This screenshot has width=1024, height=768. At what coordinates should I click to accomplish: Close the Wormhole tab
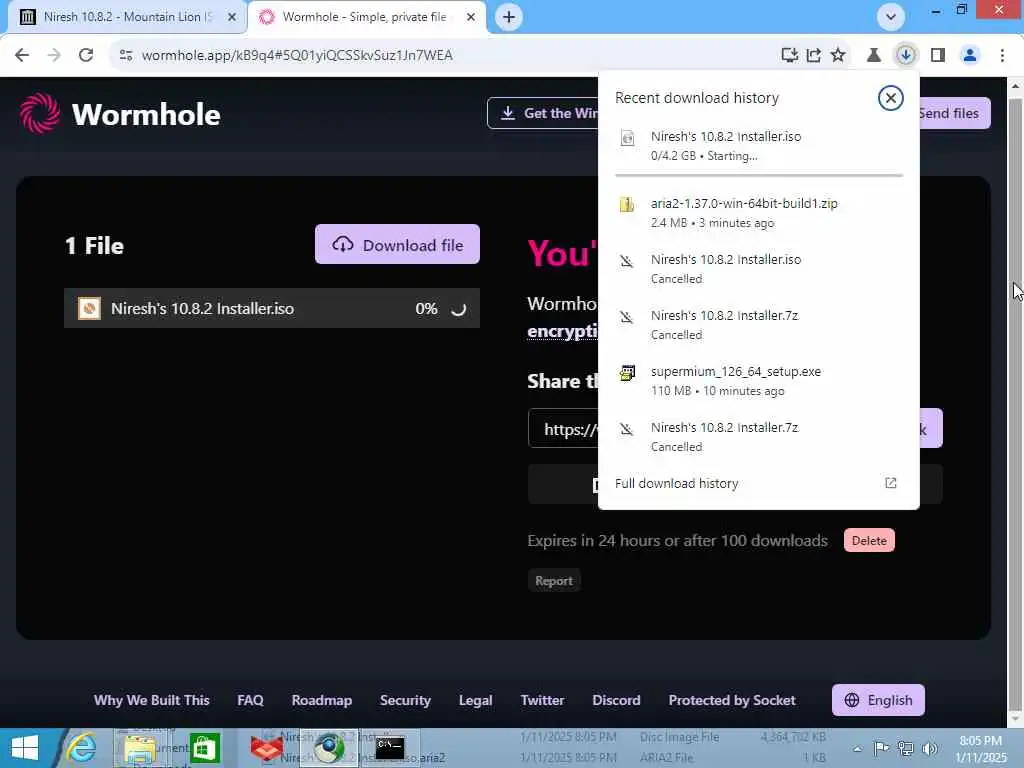coord(470,17)
